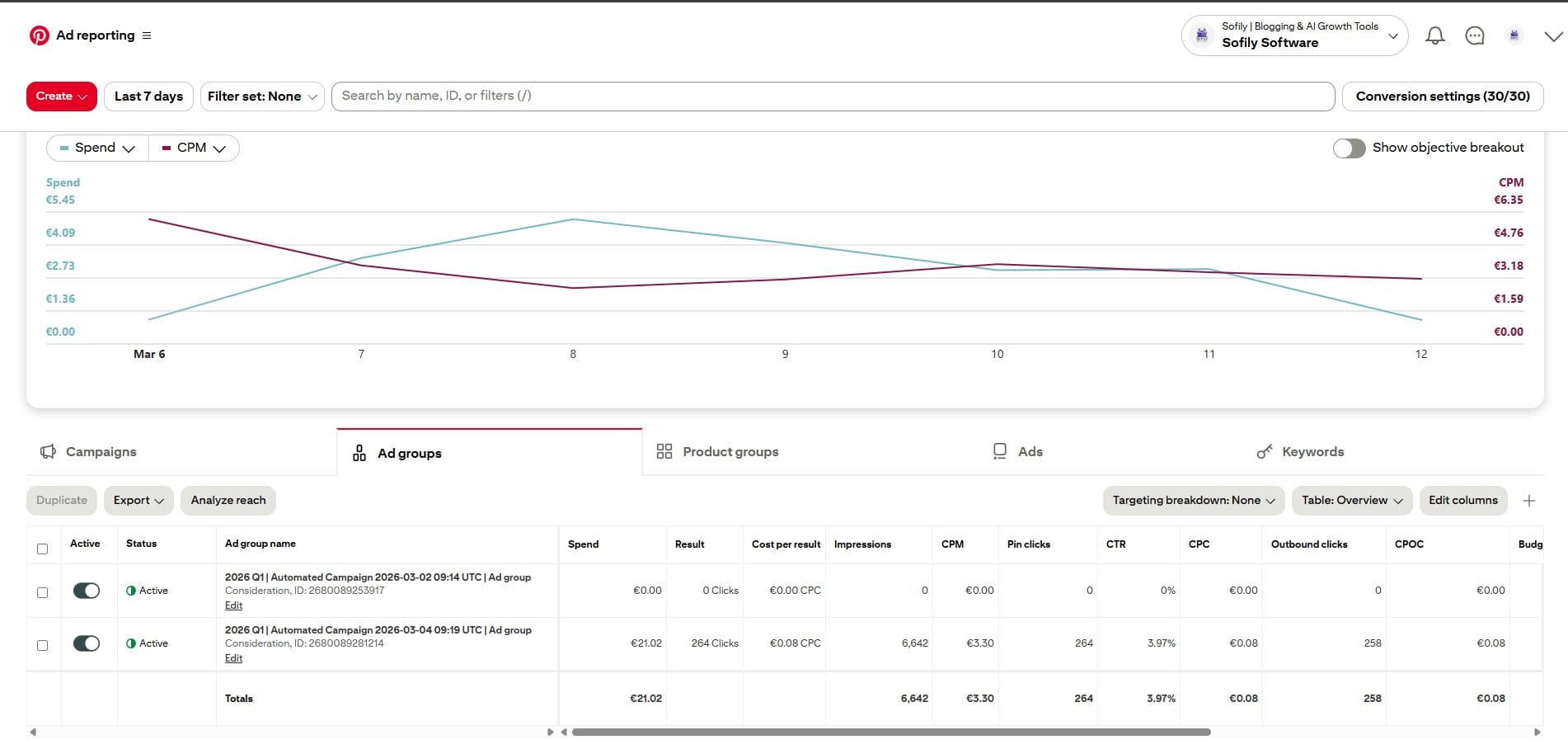
Task: Open the help feedback icon
Action: pyautogui.click(x=1474, y=35)
